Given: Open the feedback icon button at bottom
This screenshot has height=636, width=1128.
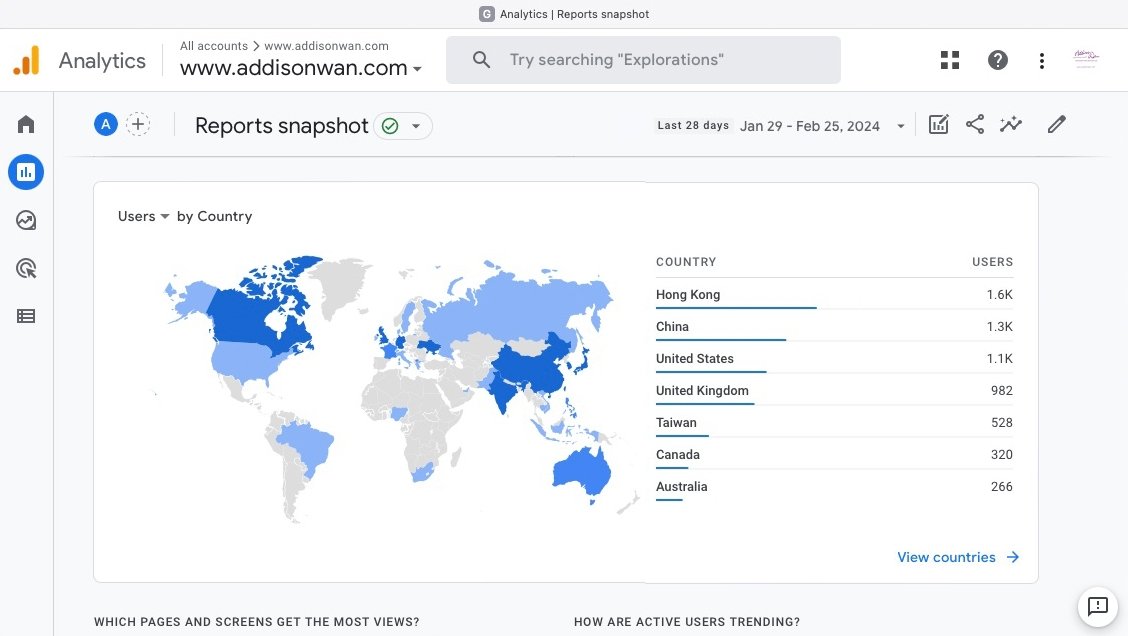Looking at the screenshot, I should (1097, 607).
